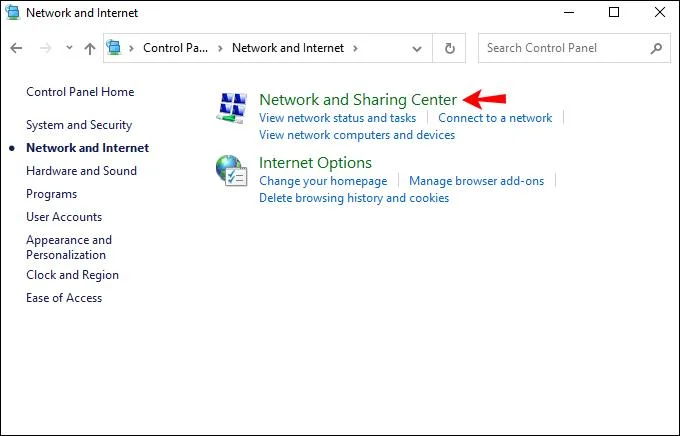Select System and Security in sidebar

(79, 125)
